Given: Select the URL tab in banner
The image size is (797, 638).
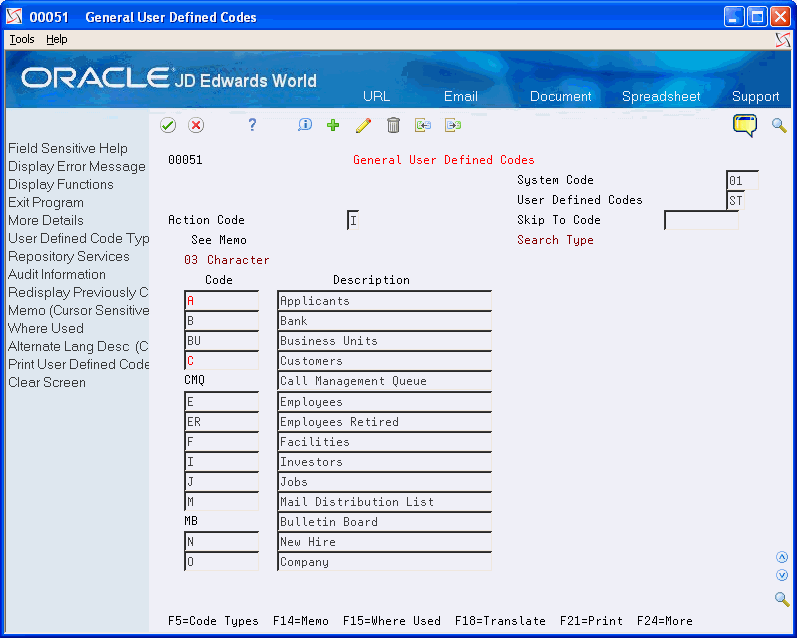Looking at the screenshot, I should coord(377,96).
